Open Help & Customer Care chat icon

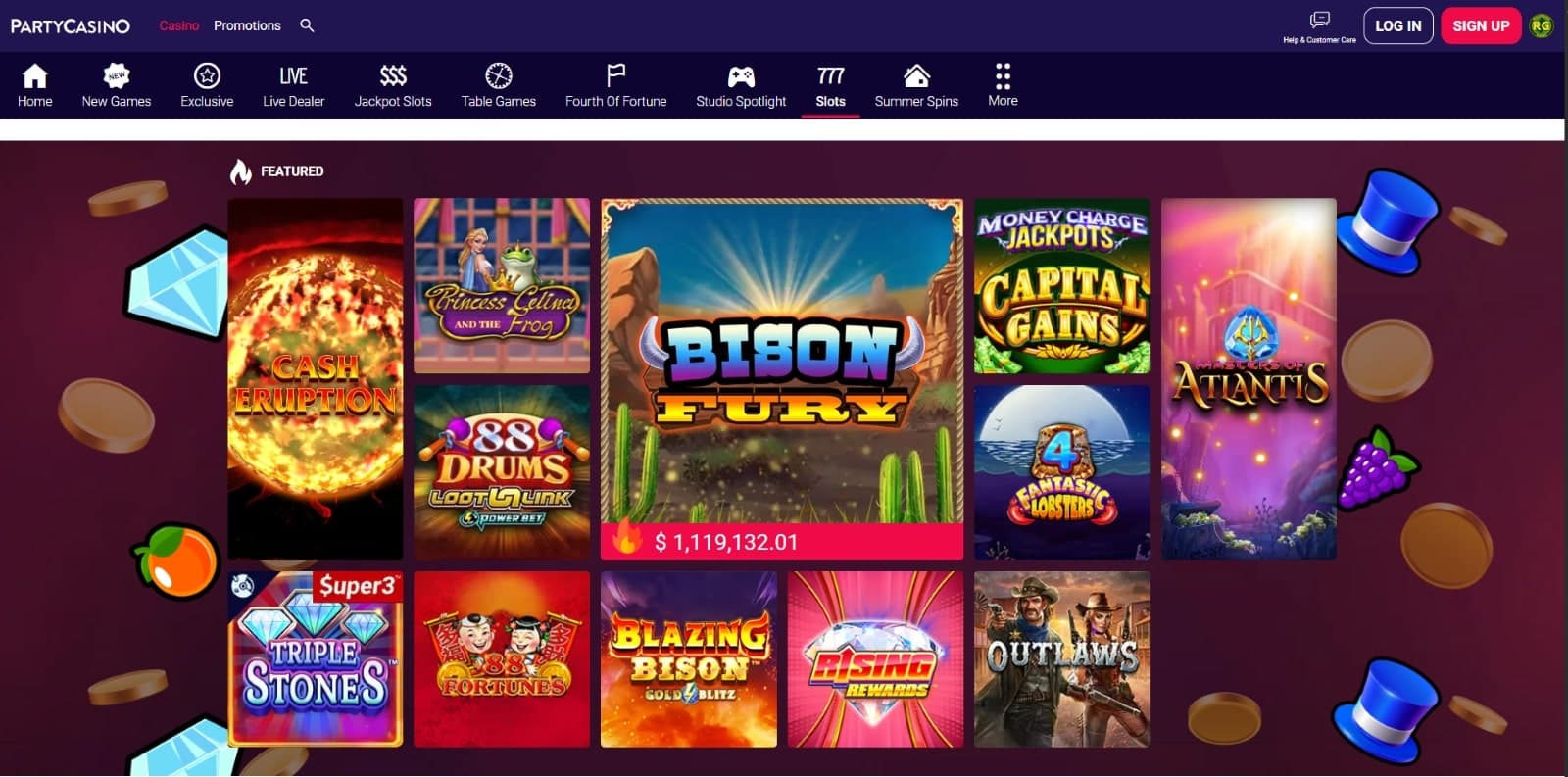tap(1320, 20)
